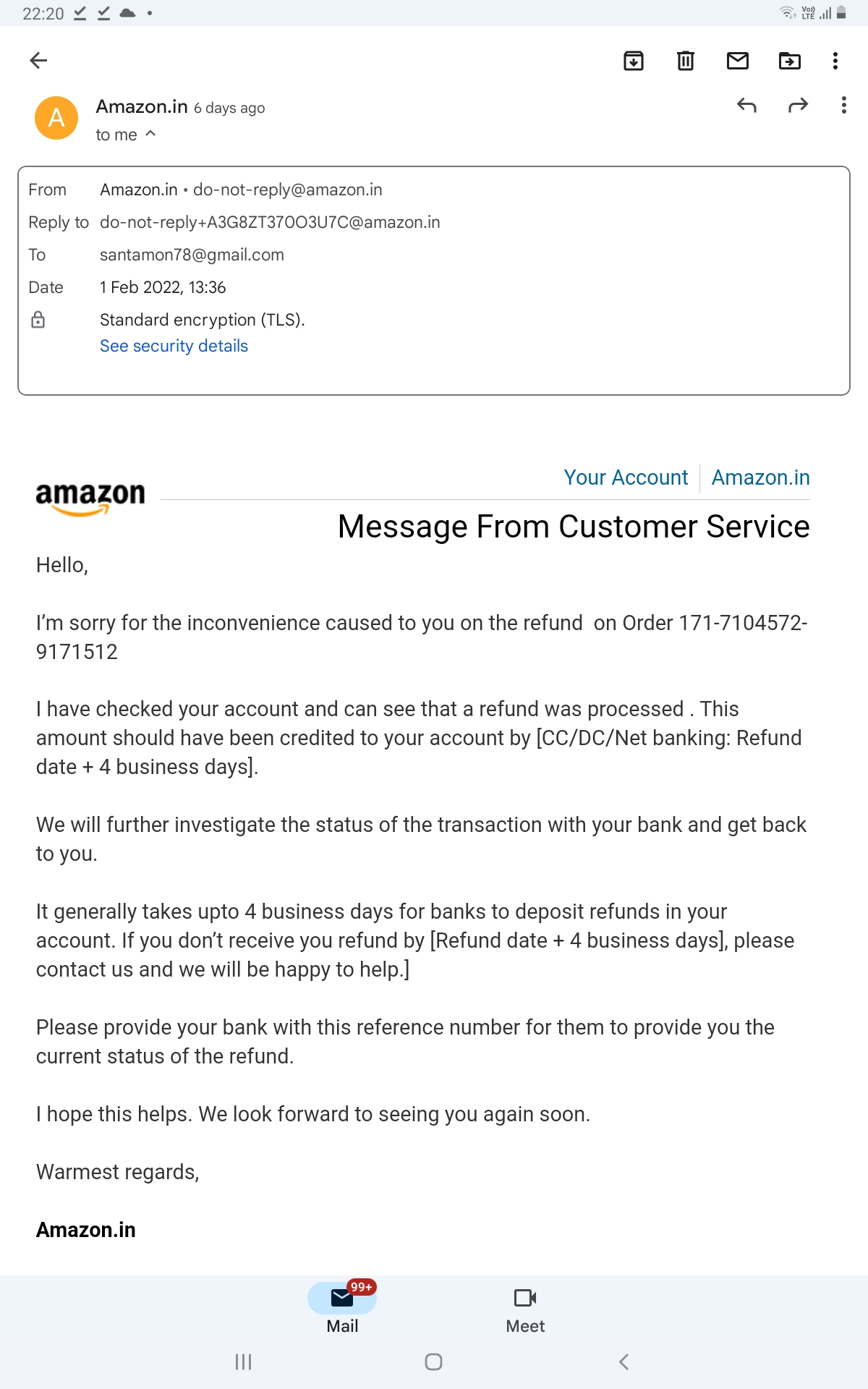868x1389 pixels.
Task: Open message-level more options menu
Action: (x=843, y=106)
